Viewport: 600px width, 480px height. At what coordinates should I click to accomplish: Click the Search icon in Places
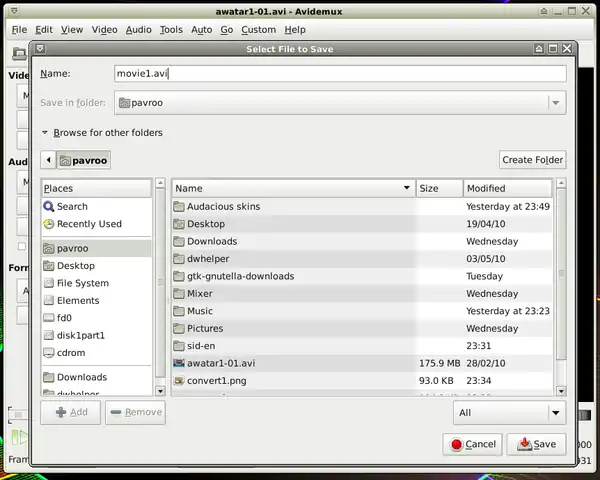click(49, 207)
